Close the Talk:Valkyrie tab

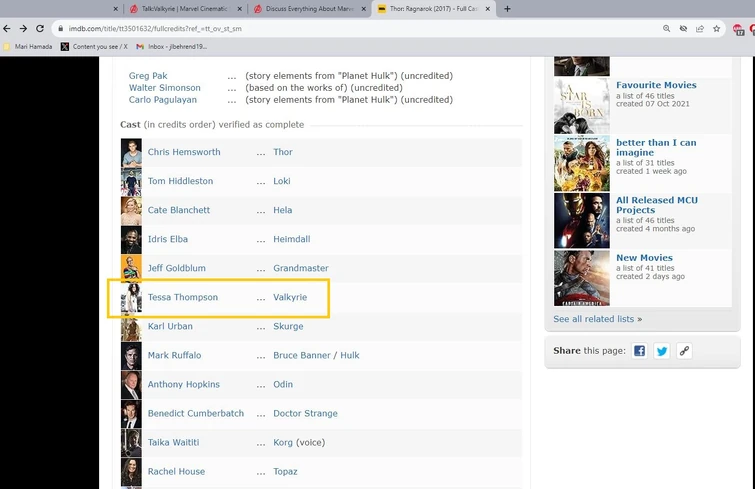point(240,9)
